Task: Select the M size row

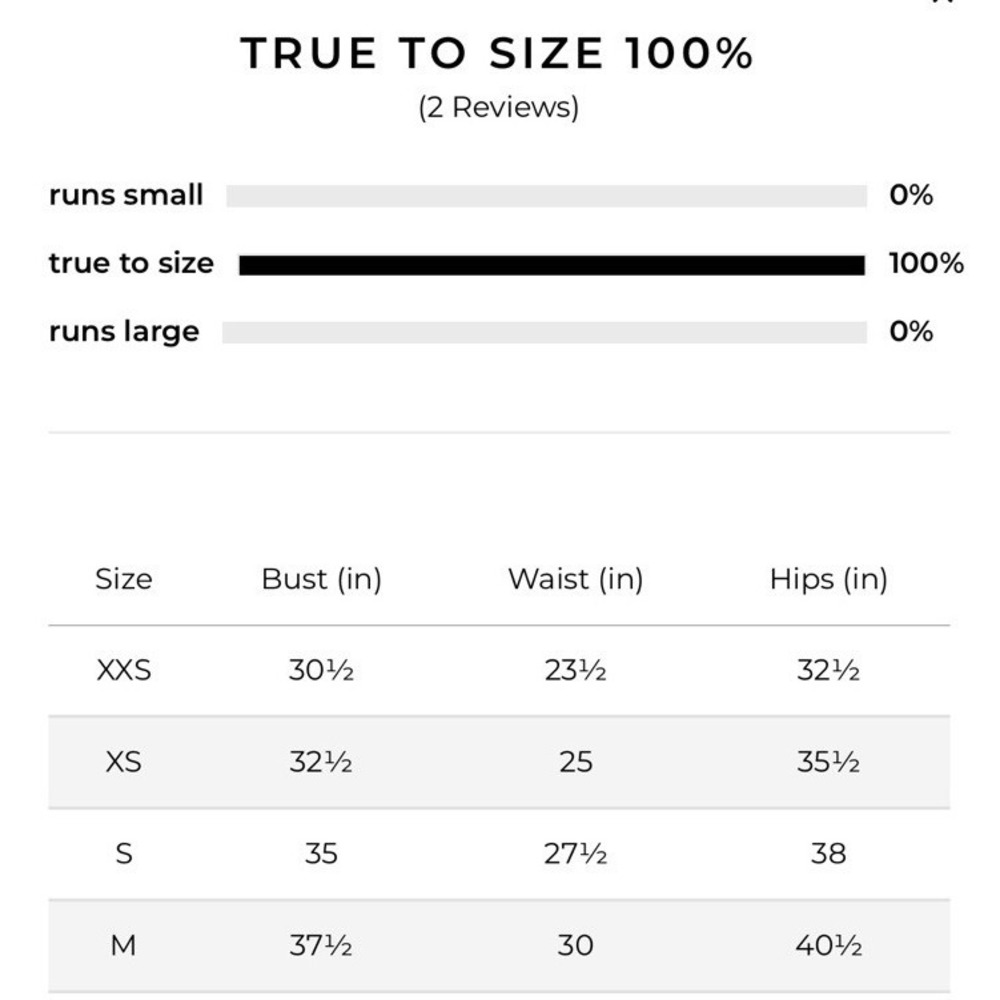Action: 499,945
